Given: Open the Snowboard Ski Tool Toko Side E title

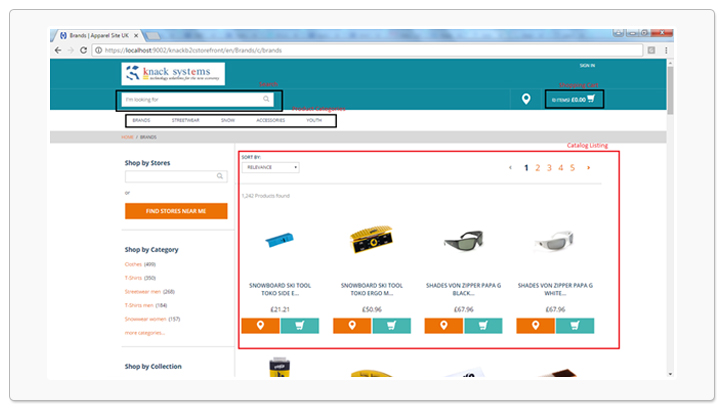Looking at the screenshot, I should point(280,289).
